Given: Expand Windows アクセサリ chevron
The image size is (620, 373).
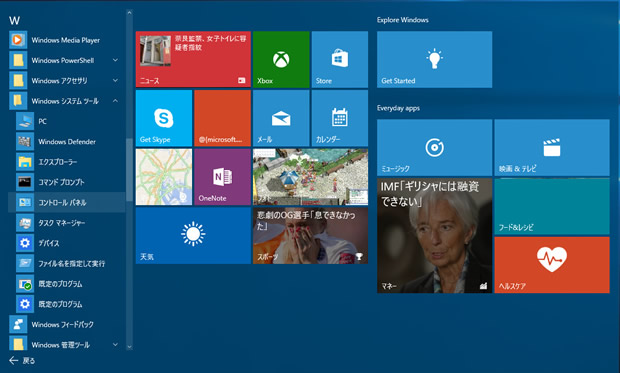Looking at the screenshot, I should pyautogui.click(x=115, y=80).
